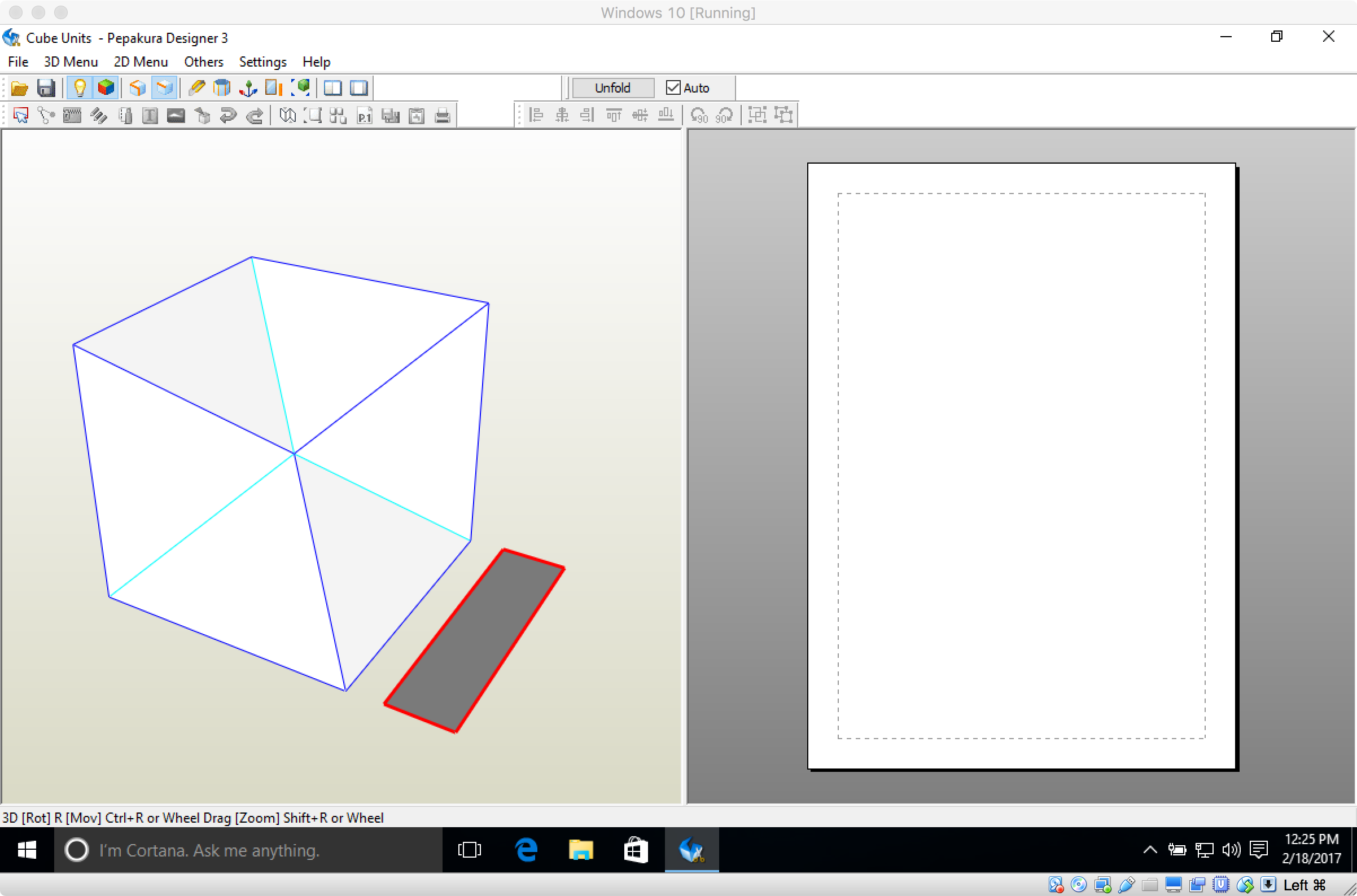Uncheck the Auto checkbox
Image resolution: width=1357 pixels, height=896 pixels.
click(673, 88)
